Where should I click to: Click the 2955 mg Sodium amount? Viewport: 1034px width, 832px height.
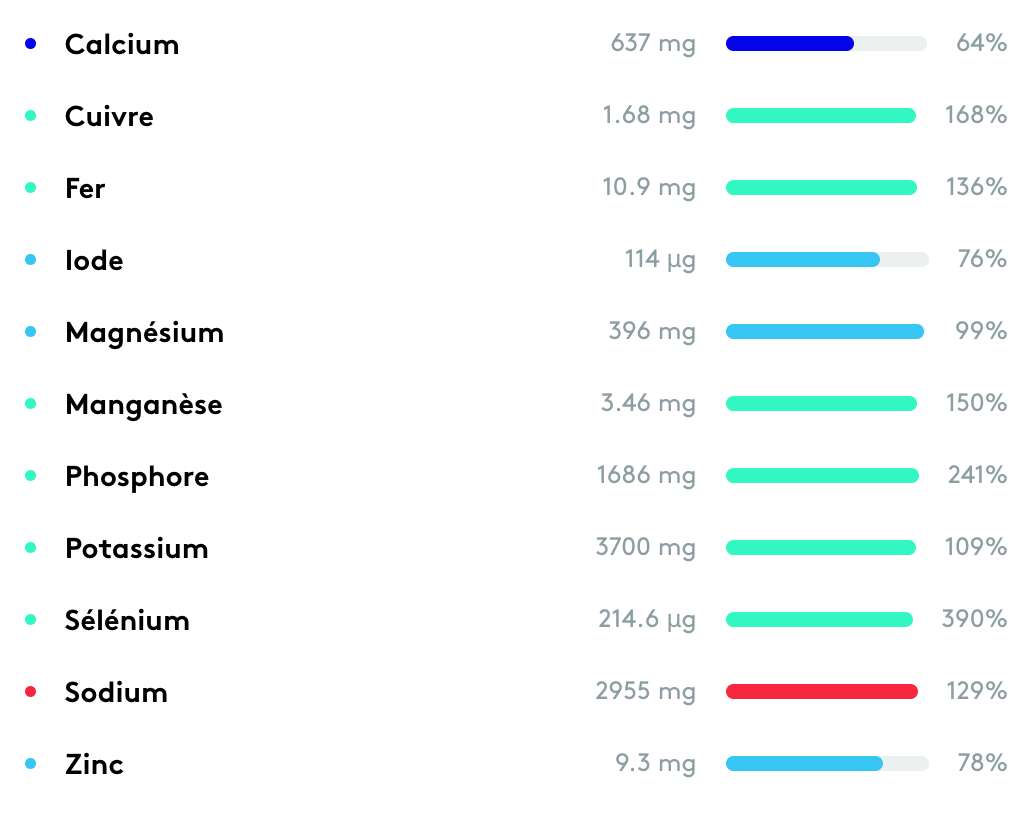tap(646, 692)
